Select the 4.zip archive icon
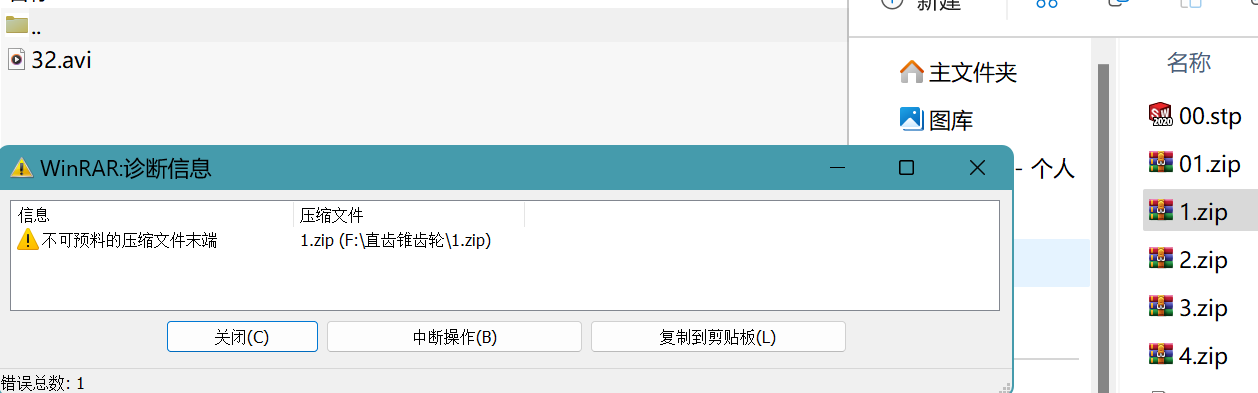 [1161, 355]
